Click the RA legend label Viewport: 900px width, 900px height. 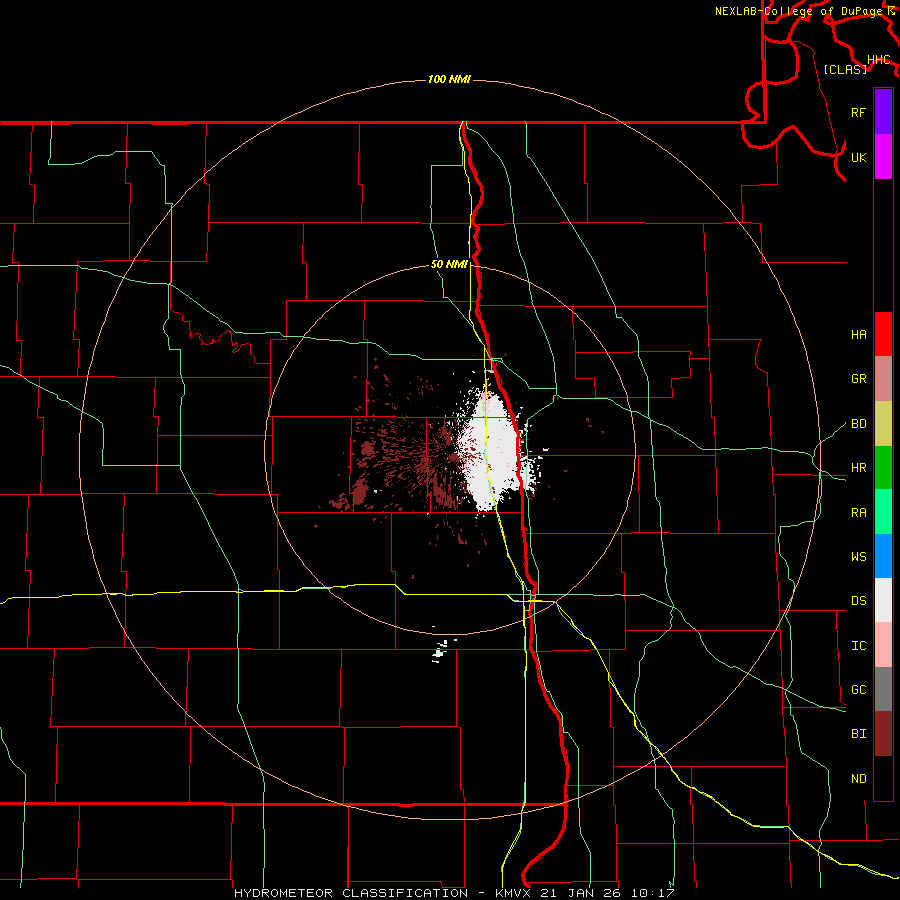pyautogui.click(x=859, y=513)
